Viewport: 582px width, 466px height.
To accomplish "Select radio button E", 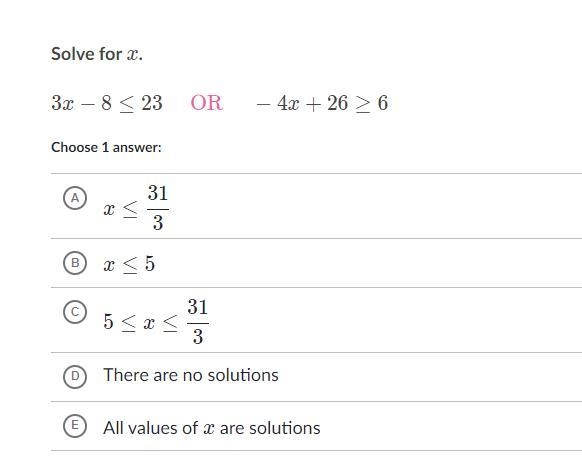I will [x=75, y=425].
